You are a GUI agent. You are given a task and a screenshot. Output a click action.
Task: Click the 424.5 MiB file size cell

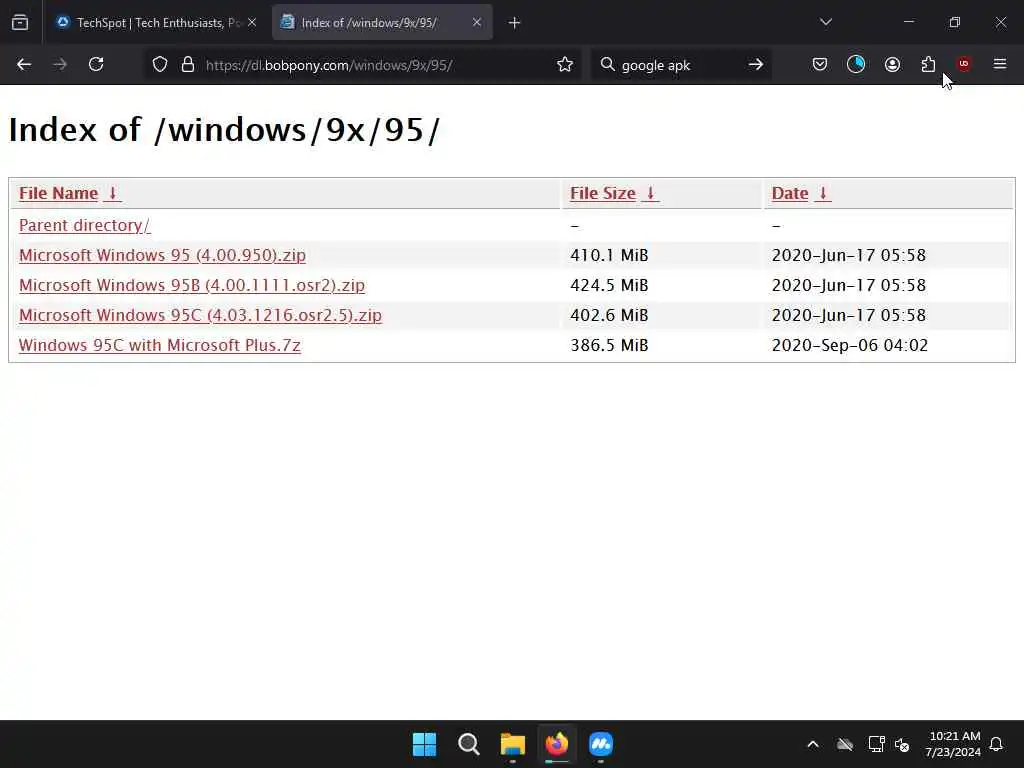(609, 285)
